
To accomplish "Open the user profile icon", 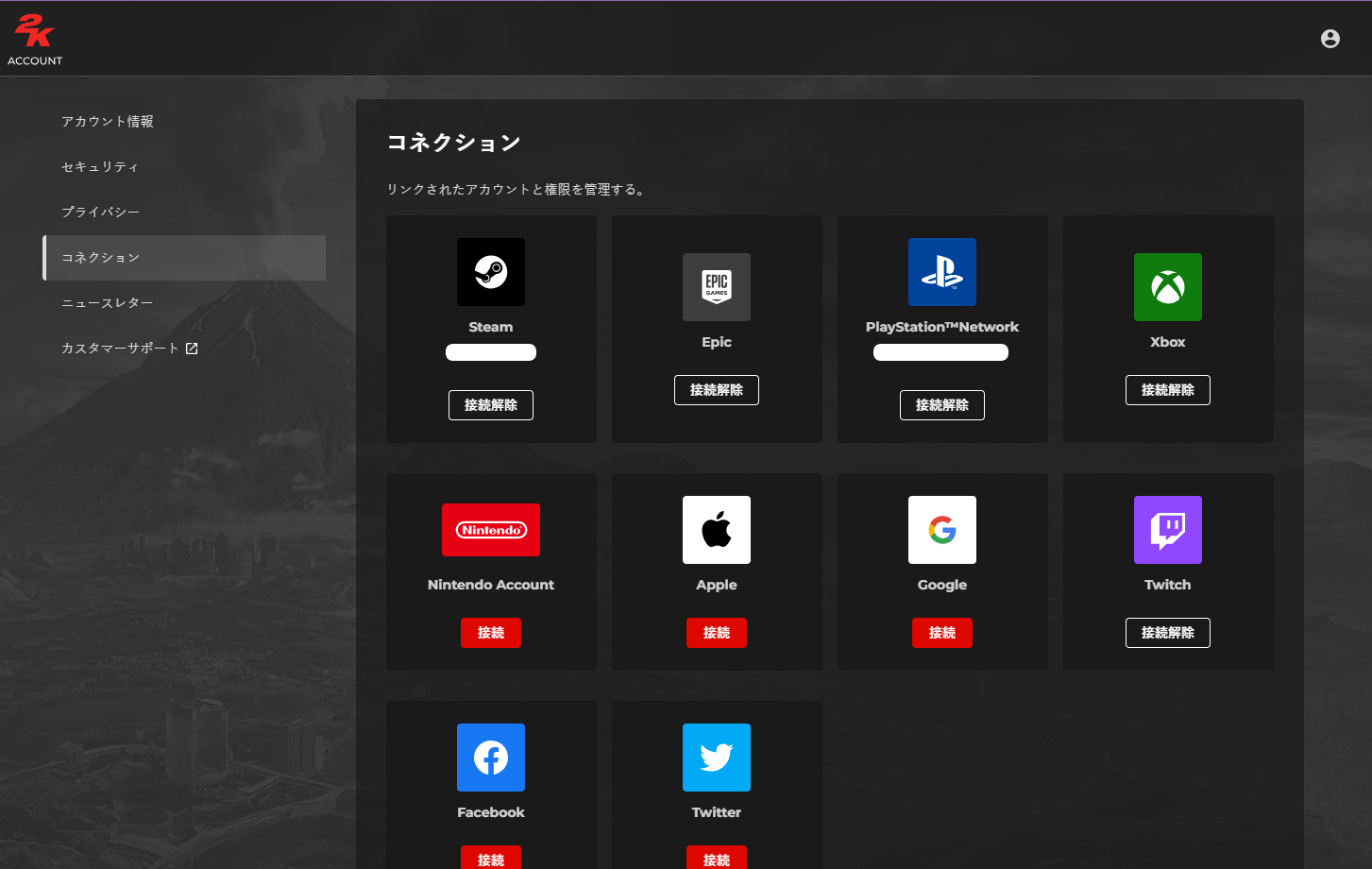I will tap(1330, 39).
